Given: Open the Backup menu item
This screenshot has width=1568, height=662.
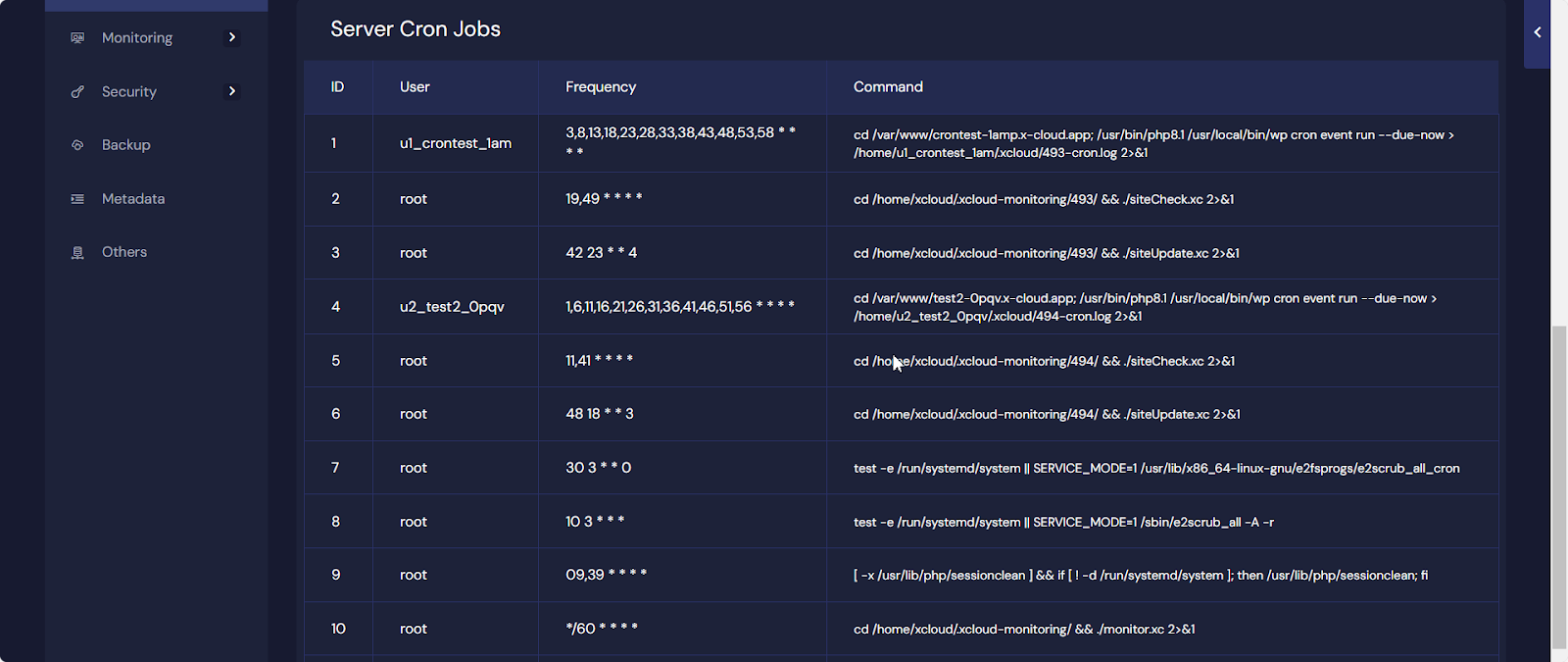Looking at the screenshot, I should point(126,145).
